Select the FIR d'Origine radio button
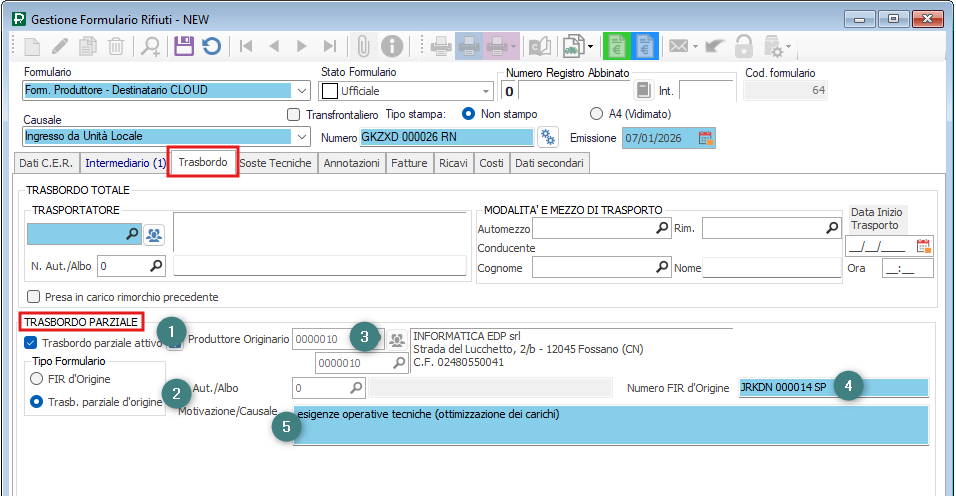The width and height of the screenshot is (956, 496). [37, 379]
